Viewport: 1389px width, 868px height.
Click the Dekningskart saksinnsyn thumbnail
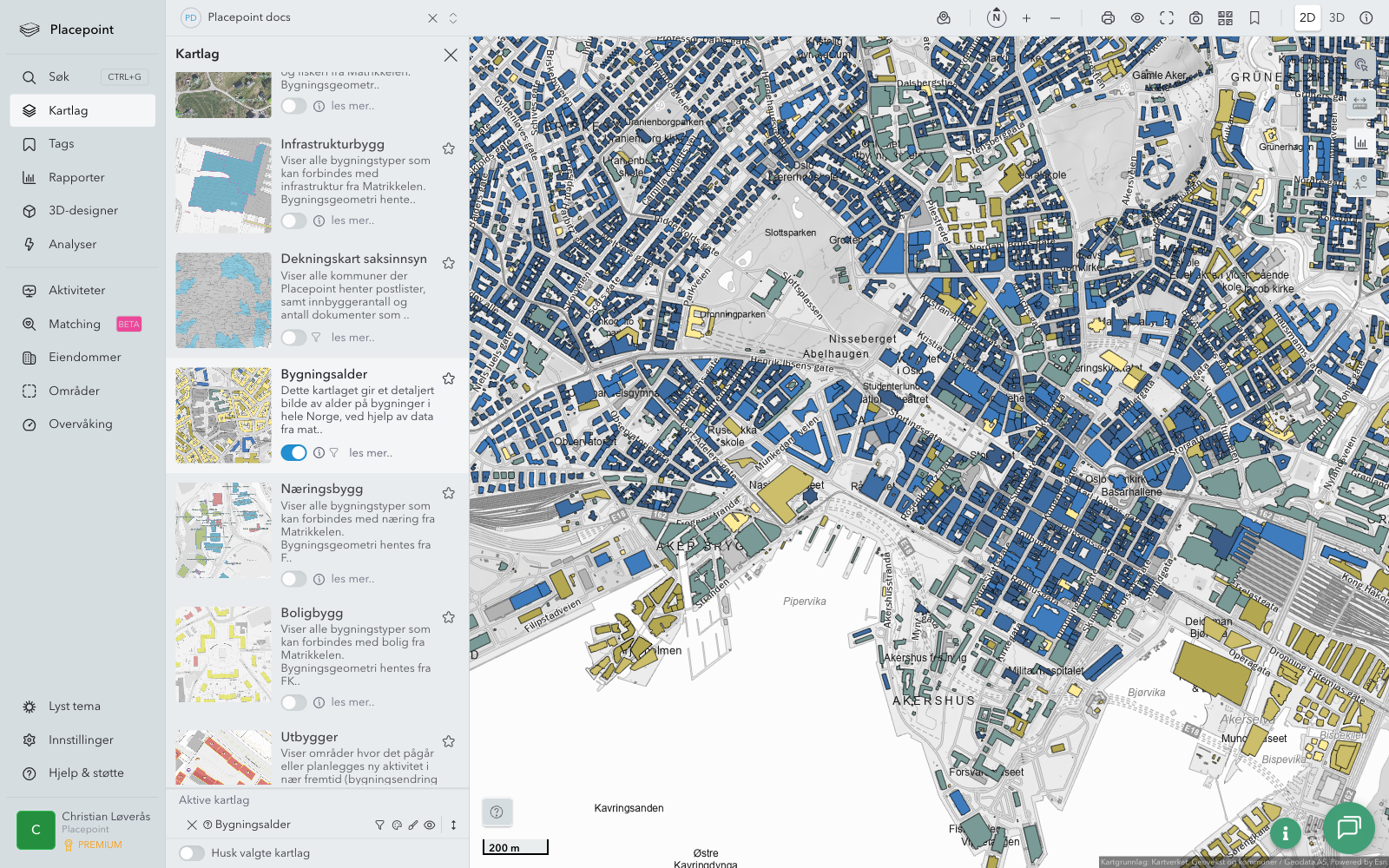[x=223, y=300]
